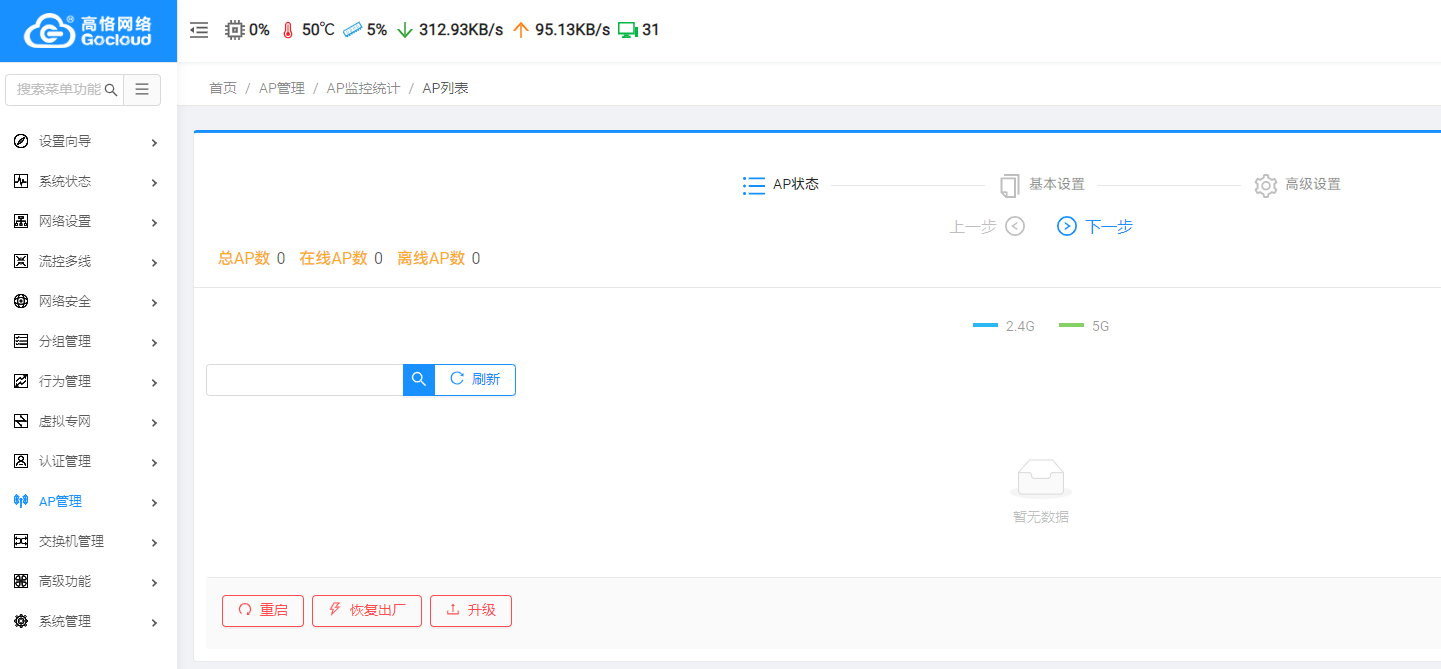Click the temperature thermometer icon
This screenshot has width=1441, height=669.
[x=288, y=30]
